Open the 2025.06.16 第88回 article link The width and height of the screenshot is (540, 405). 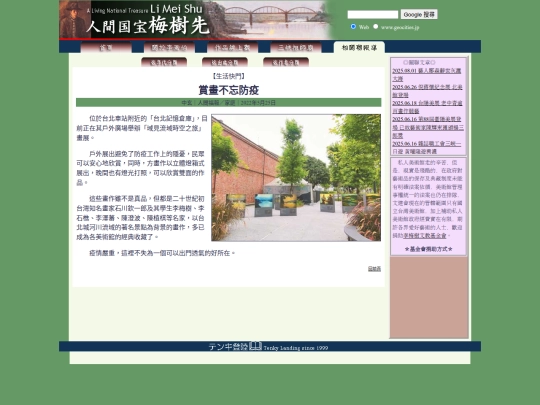pos(428,127)
